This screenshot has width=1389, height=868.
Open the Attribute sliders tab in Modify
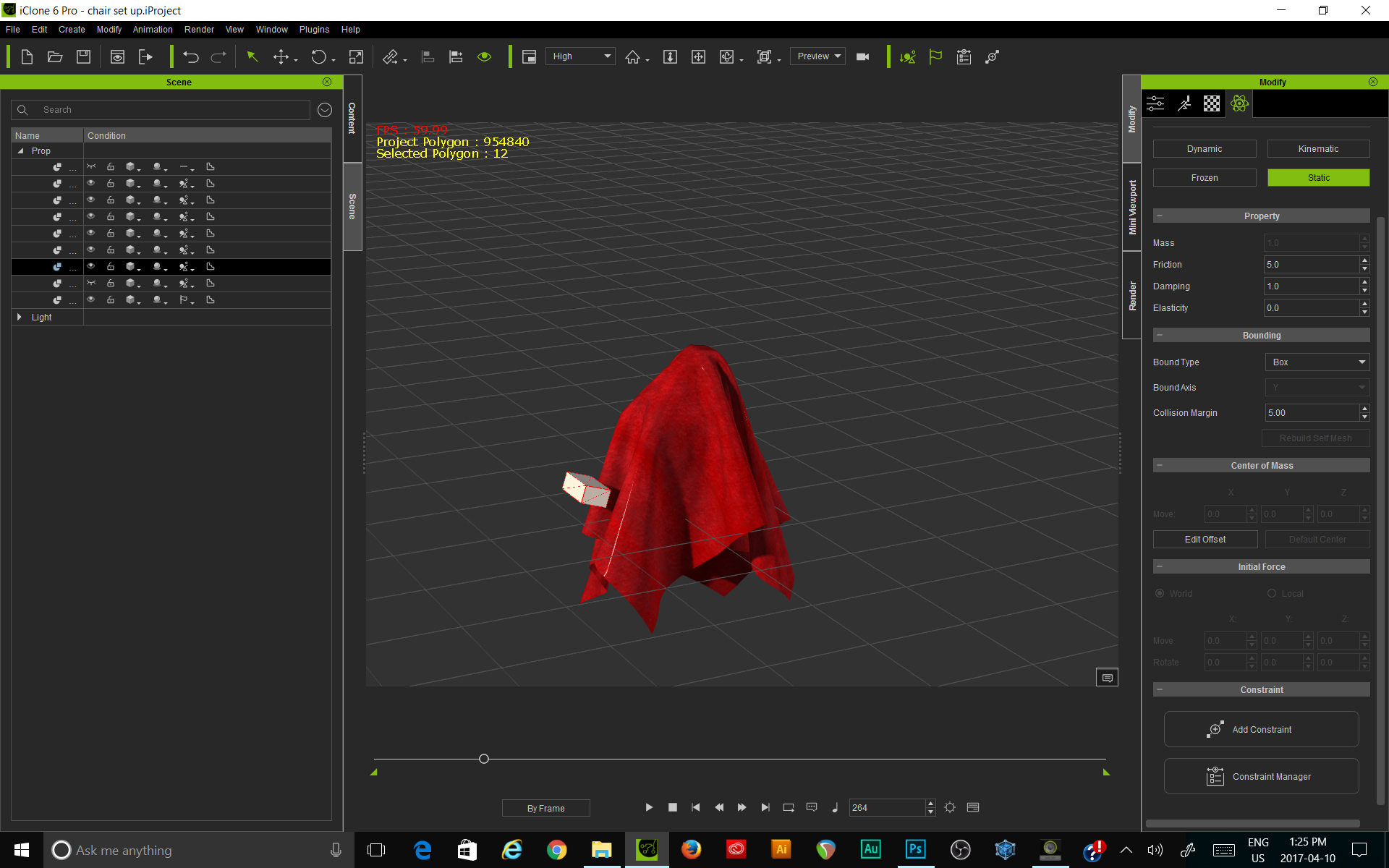click(x=1155, y=103)
